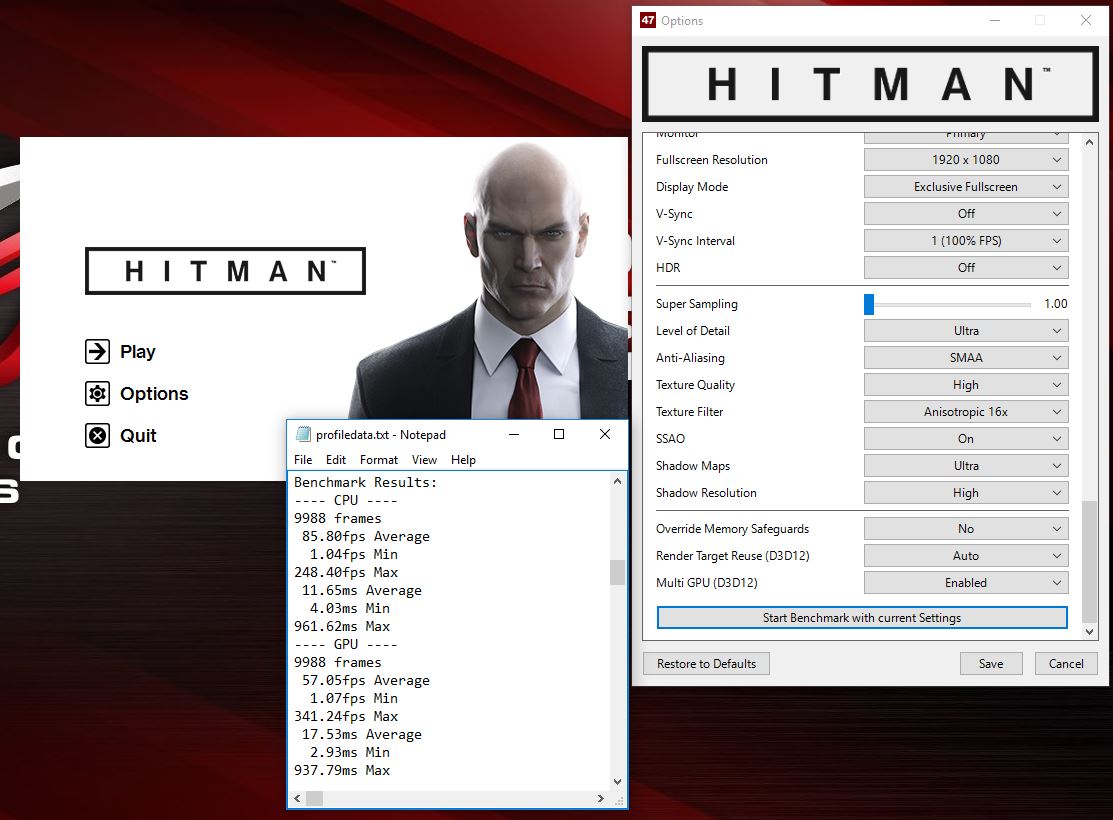Viewport: 1113px width, 820px height.
Task: Click the Options text in Hitman launcher
Action: (154, 393)
